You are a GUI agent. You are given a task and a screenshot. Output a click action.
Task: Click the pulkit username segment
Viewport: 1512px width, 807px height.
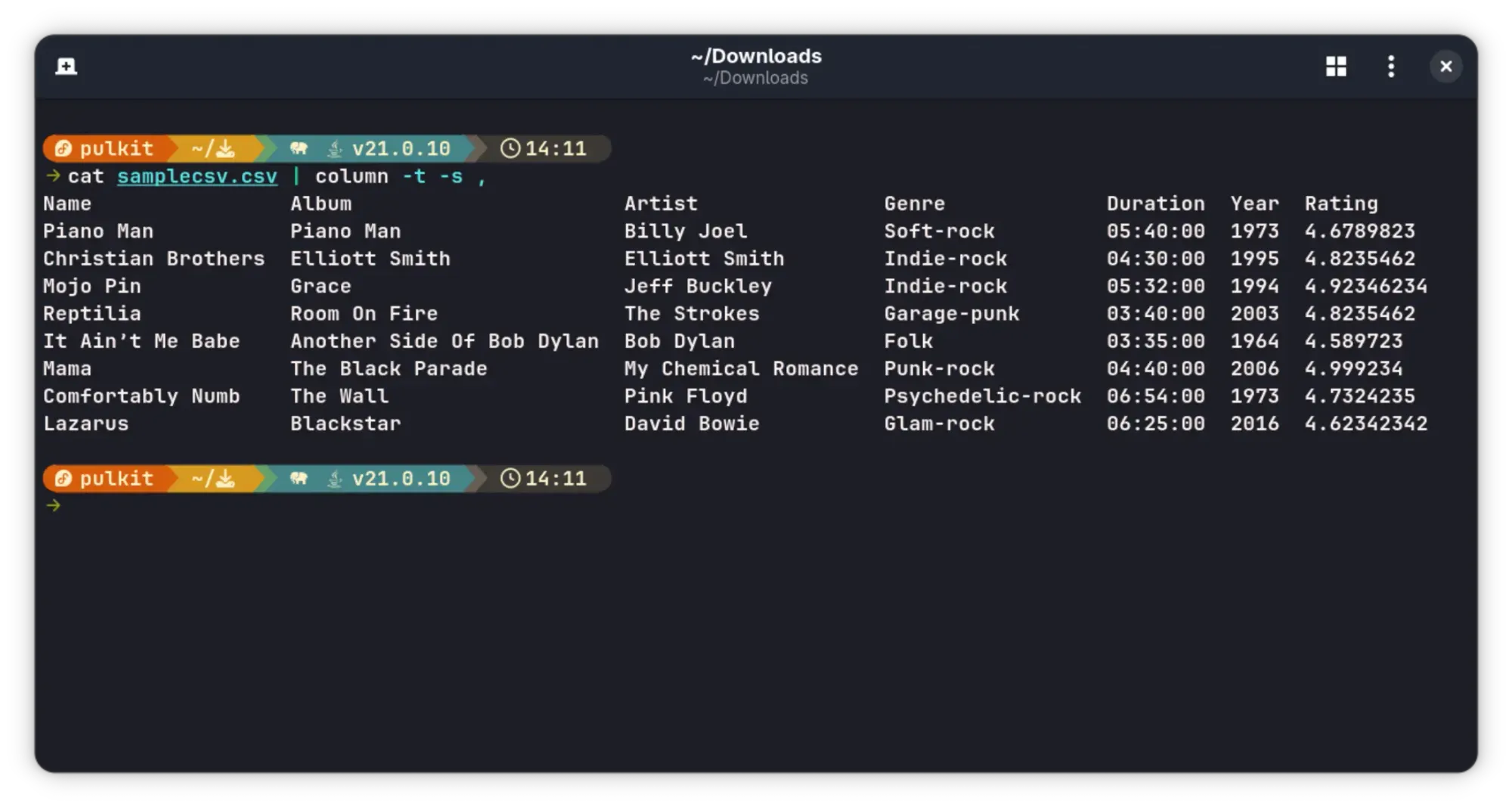[x=116, y=148]
